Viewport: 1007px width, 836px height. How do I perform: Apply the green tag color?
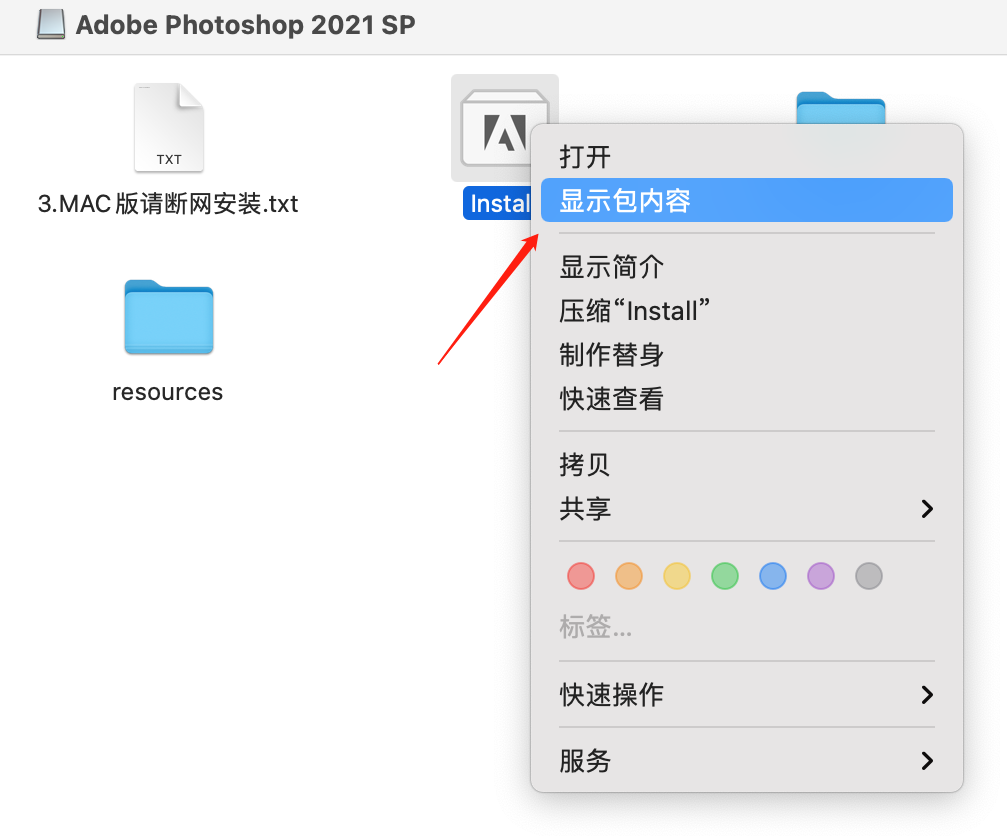pos(725,576)
